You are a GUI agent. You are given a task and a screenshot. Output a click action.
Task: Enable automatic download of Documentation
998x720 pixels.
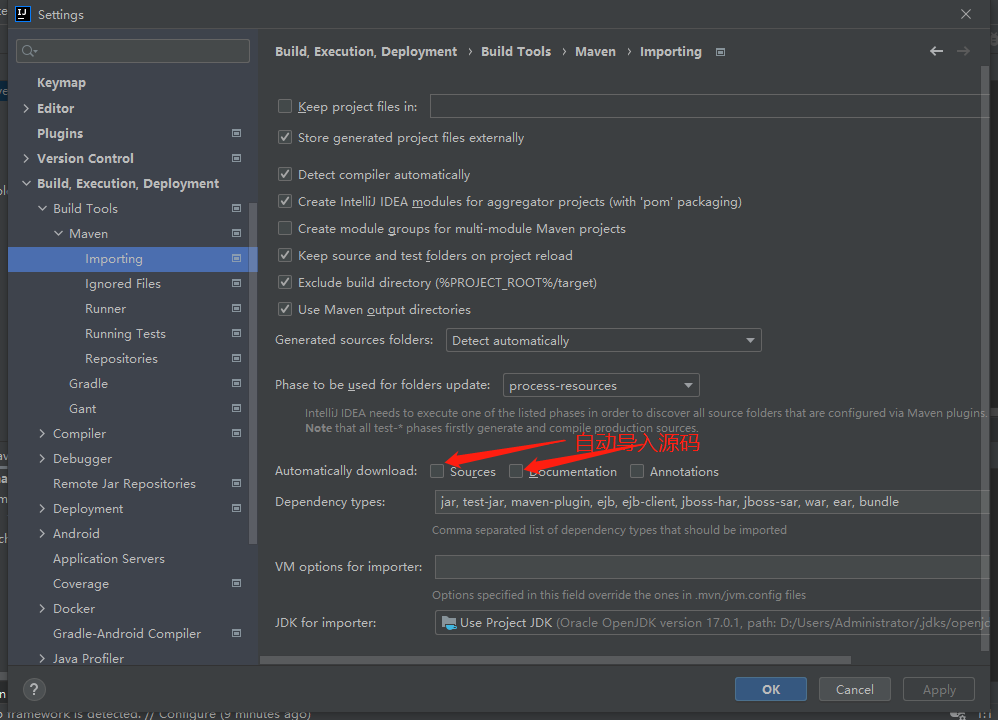pyautogui.click(x=516, y=471)
